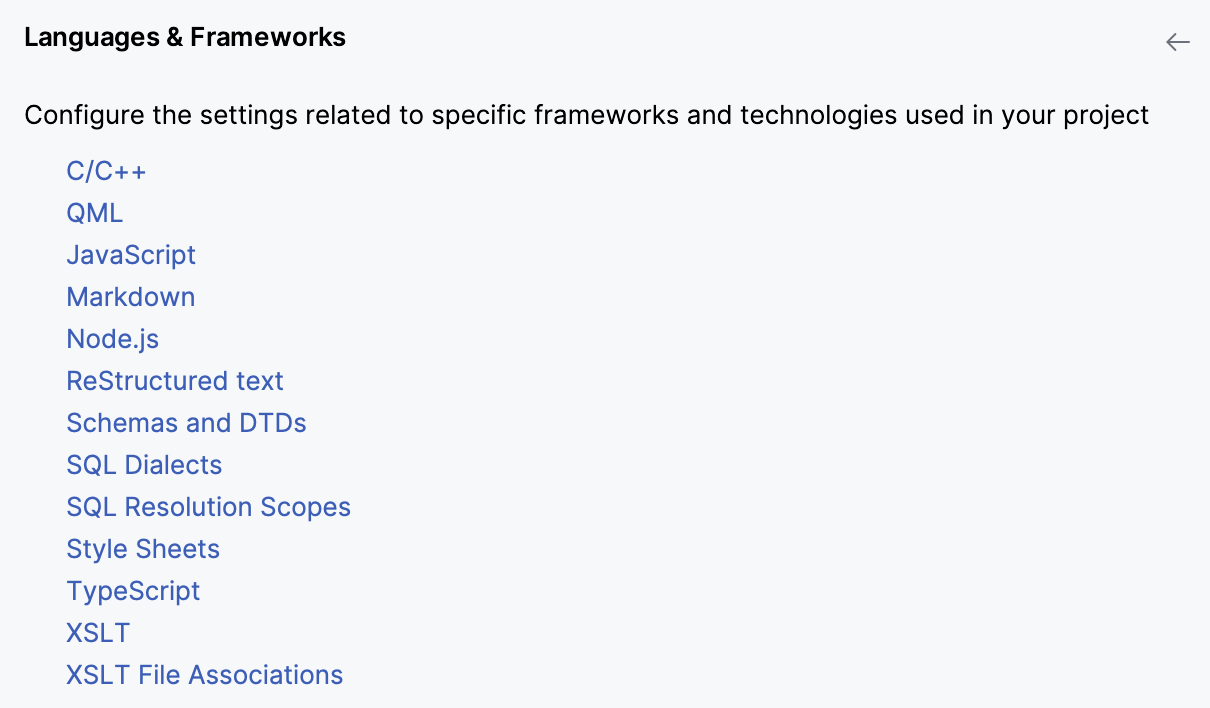
Task: Choose TypeScript from the technologies list
Action: point(133,590)
